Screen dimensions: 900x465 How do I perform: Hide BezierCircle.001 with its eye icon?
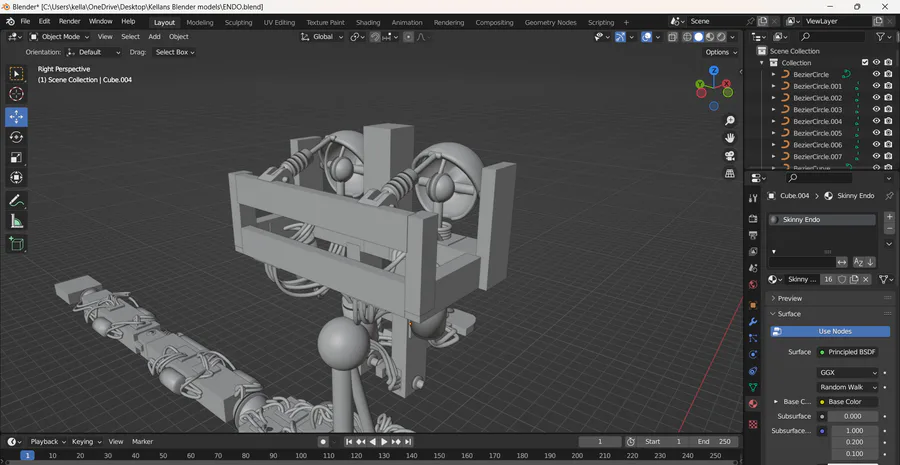876,86
